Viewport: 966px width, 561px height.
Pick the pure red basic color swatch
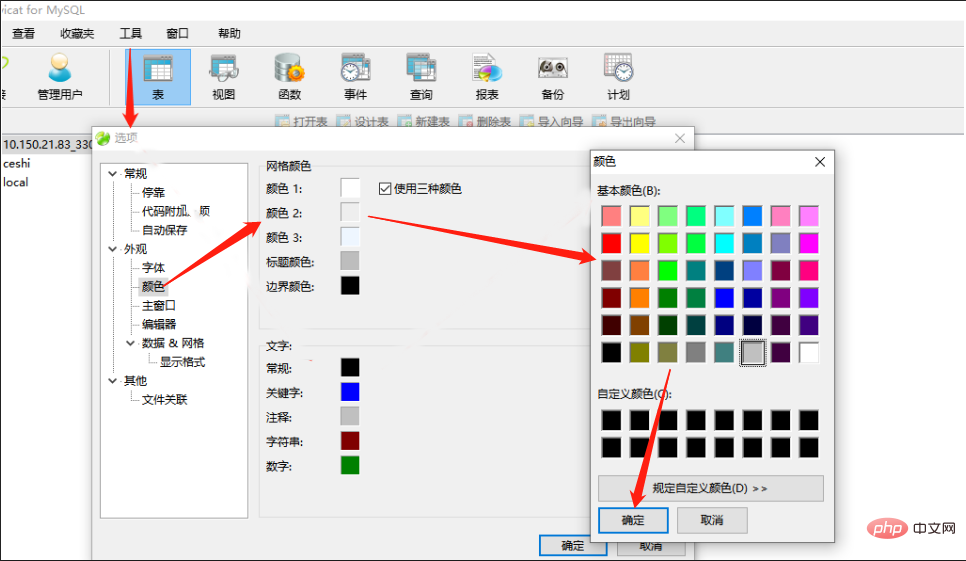click(x=611, y=243)
